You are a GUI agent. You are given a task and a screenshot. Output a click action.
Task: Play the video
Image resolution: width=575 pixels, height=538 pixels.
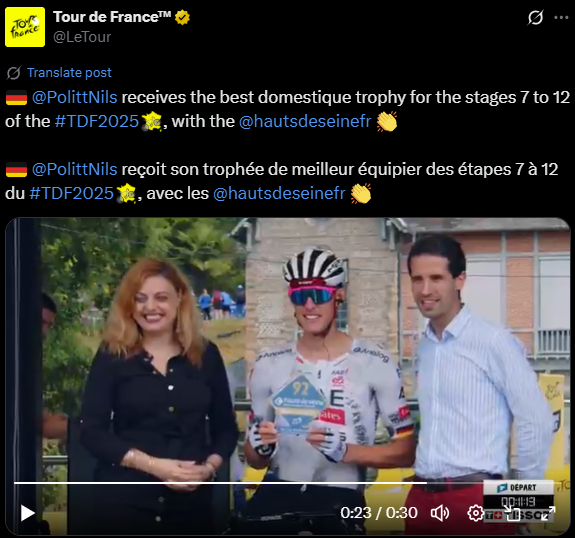click(28, 513)
